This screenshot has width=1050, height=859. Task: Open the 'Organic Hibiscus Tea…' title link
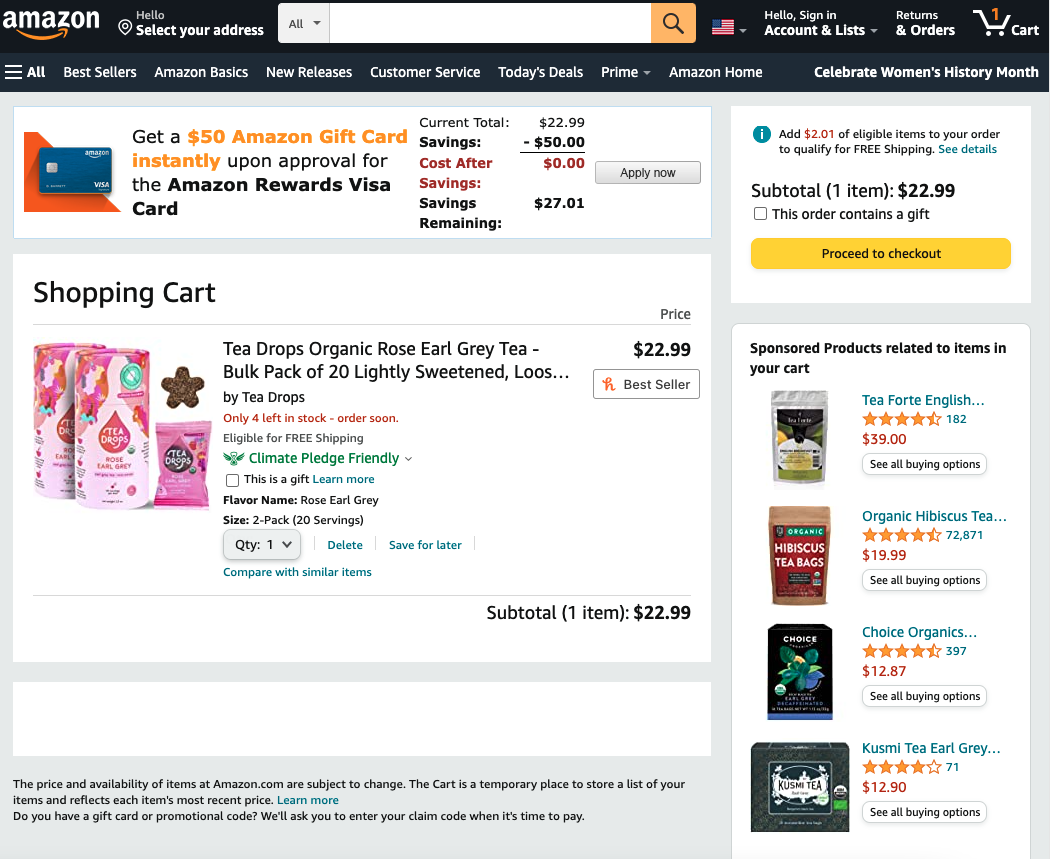934,516
